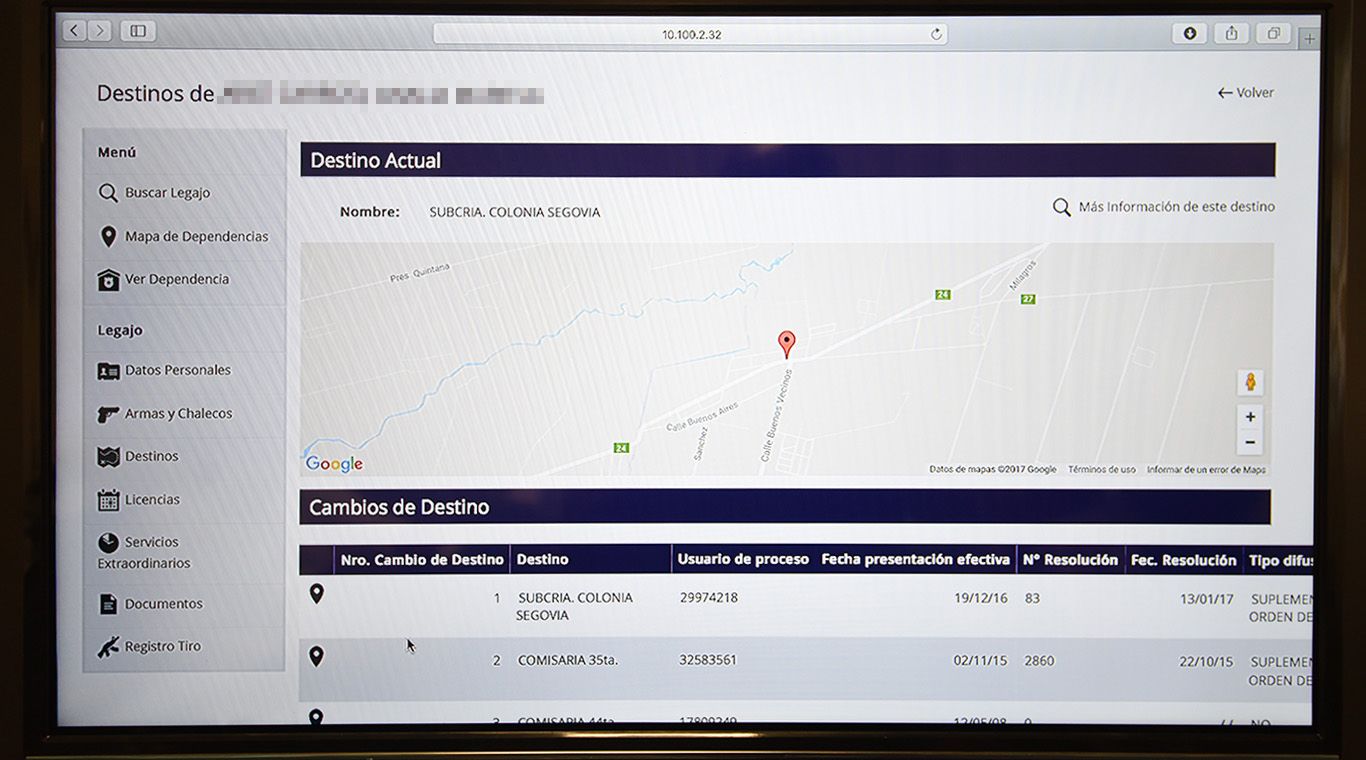The height and width of the screenshot is (760, 1366).
Task: Click the Armas y Chalecos gun icon
Action: click(108, 414)
